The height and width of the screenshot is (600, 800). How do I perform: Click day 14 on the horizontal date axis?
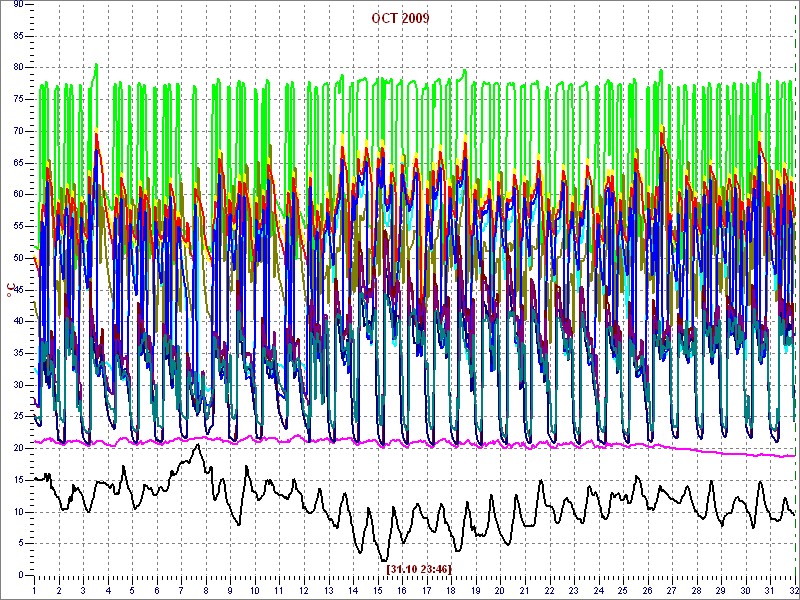(353, 590)
